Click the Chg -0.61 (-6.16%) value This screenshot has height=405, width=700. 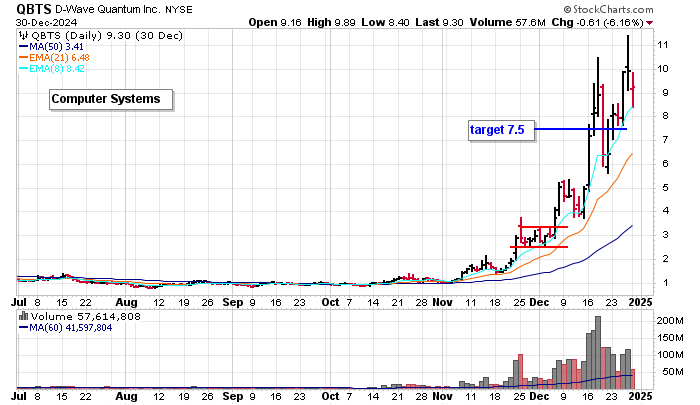click(x=597, y=22)
